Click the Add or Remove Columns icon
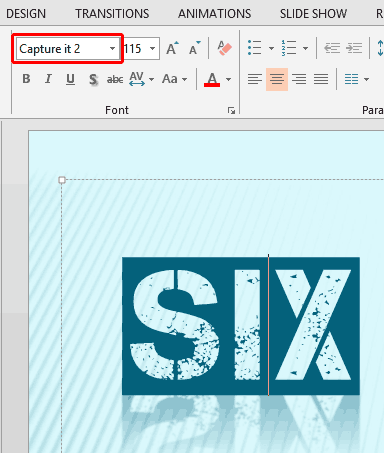Viewport: 384px width, 453px height. (351, 79)
